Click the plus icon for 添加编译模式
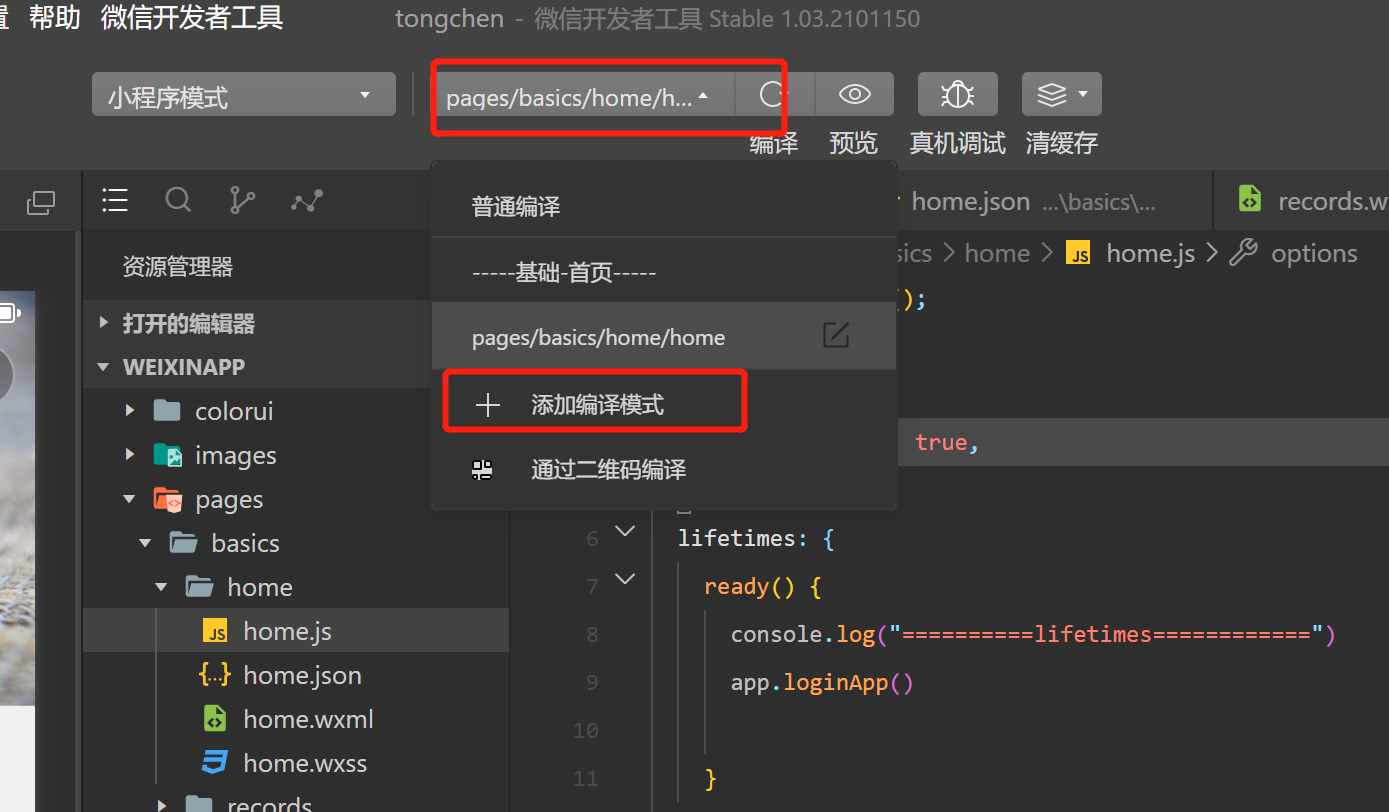The height and width of the screenshot is (812, 1389). coord(487,405)
